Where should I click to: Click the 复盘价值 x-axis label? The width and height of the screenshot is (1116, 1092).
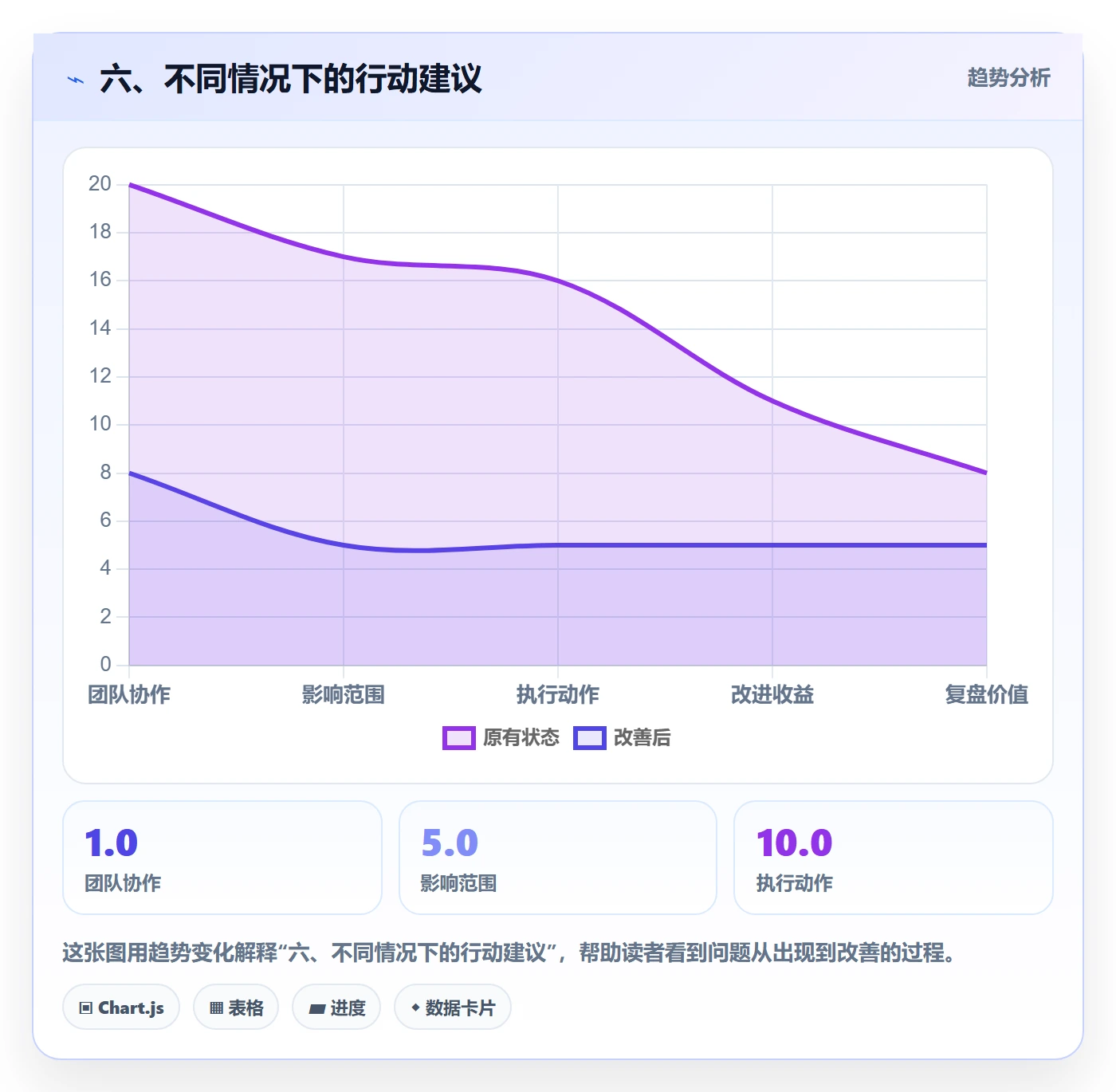tap(987, 695)
